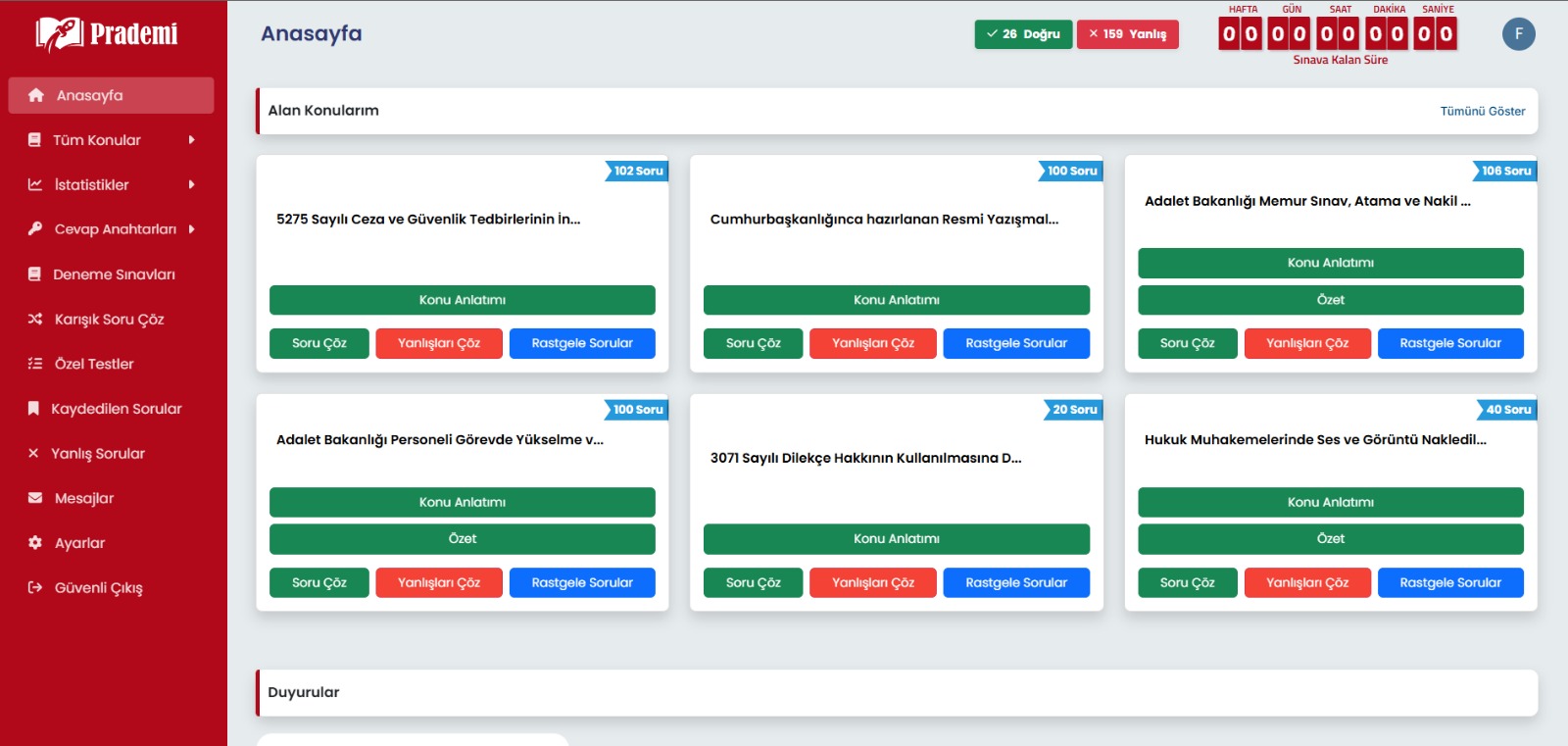1568x746 pixels.
Task: Click the logout icon for Güvenli Çıkış
Action: tap(35, 588)
